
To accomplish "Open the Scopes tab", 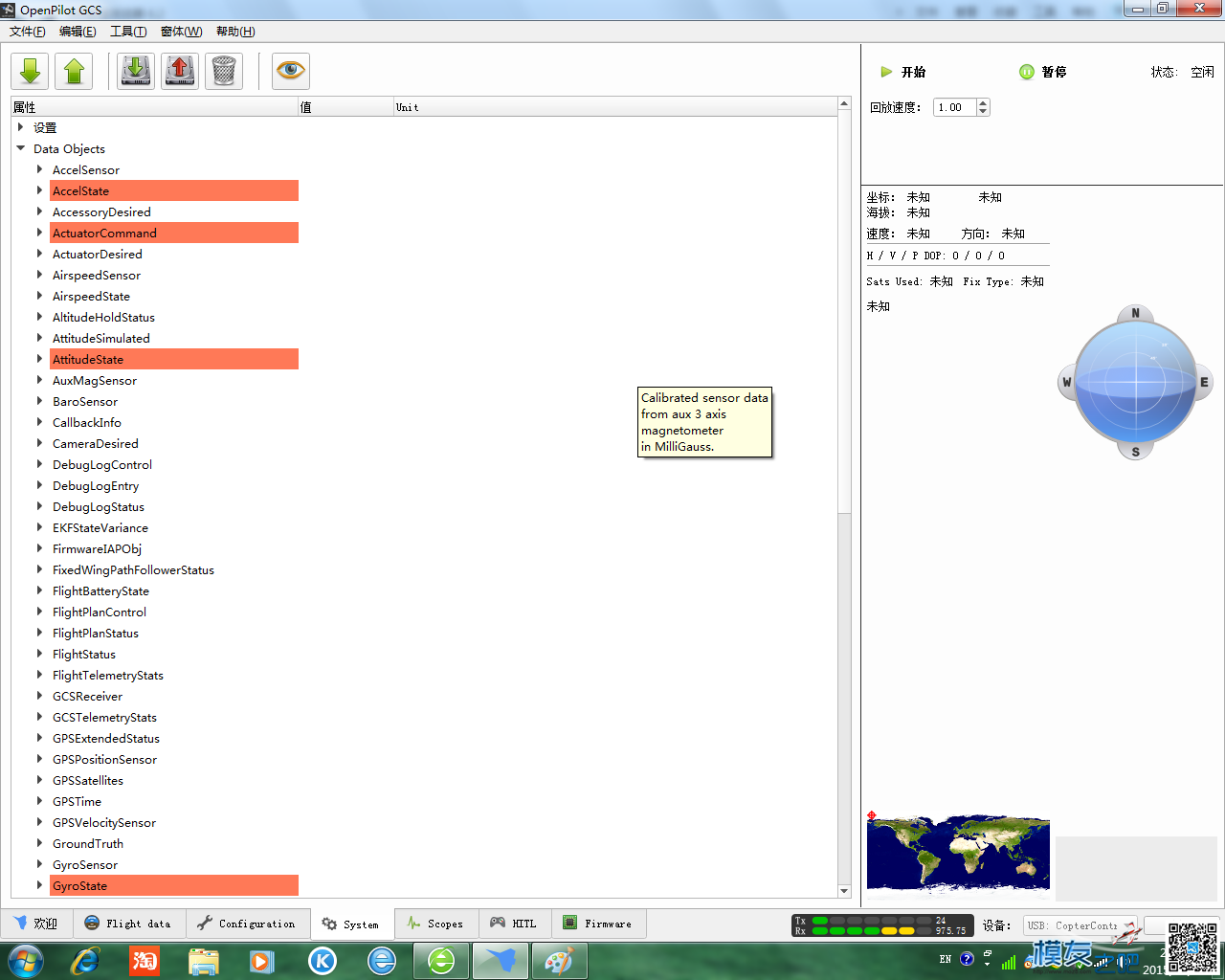I will point(435,924).
